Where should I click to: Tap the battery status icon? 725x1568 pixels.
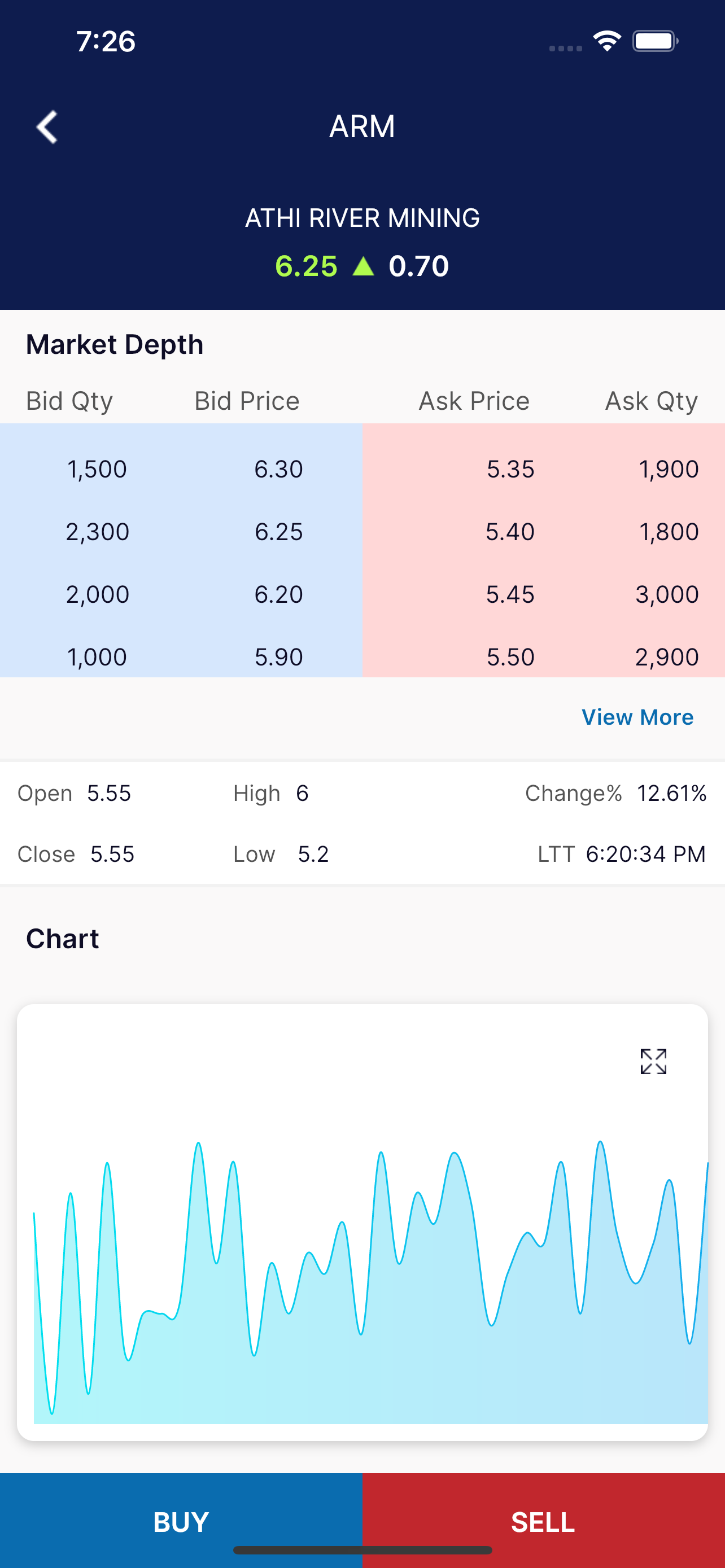click(x=654, y=41)
